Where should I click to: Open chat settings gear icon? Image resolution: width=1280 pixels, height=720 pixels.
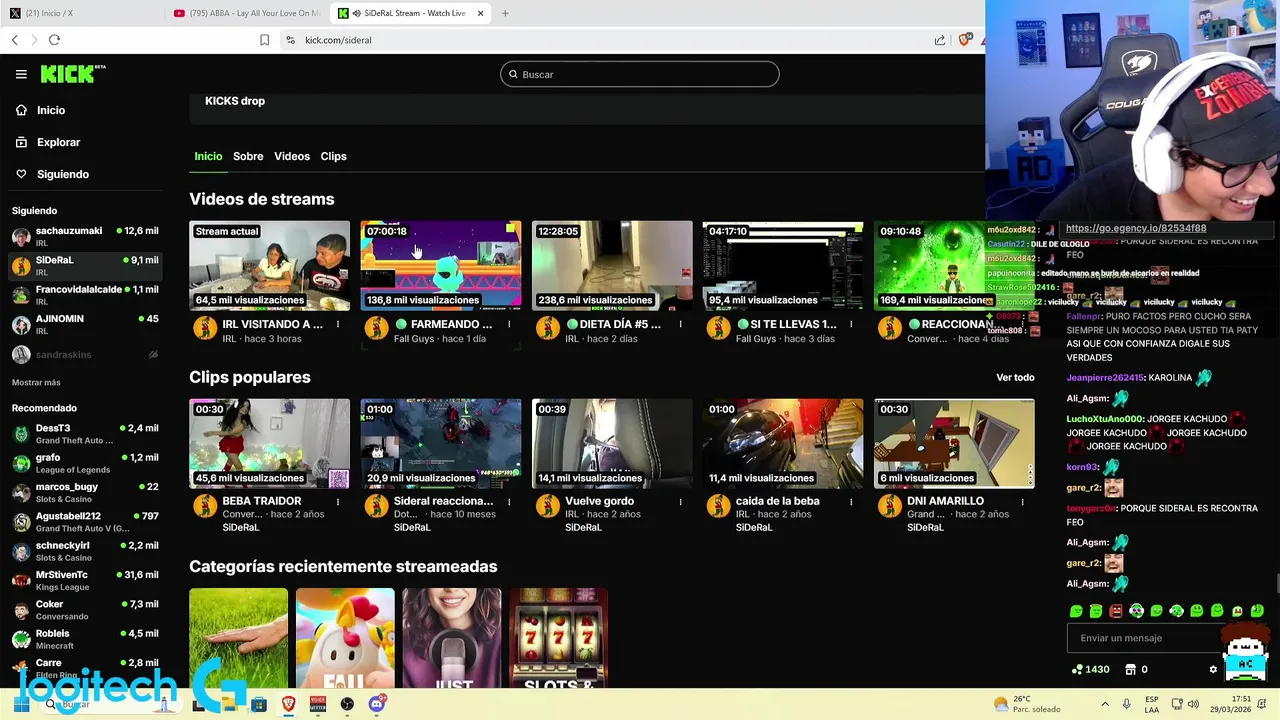(1213, 669)
